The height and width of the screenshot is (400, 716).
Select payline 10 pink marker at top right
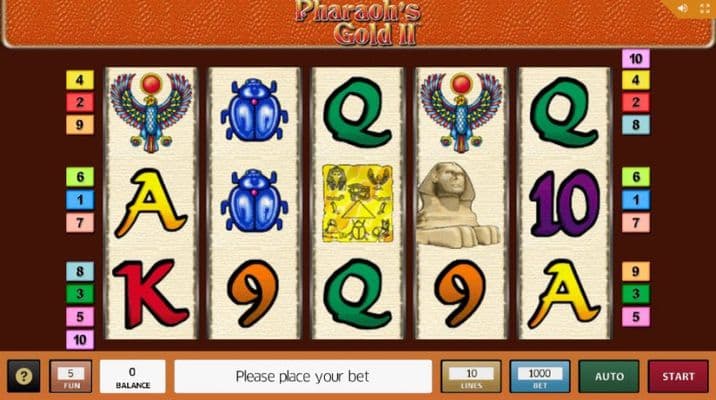tap(636, 59)
